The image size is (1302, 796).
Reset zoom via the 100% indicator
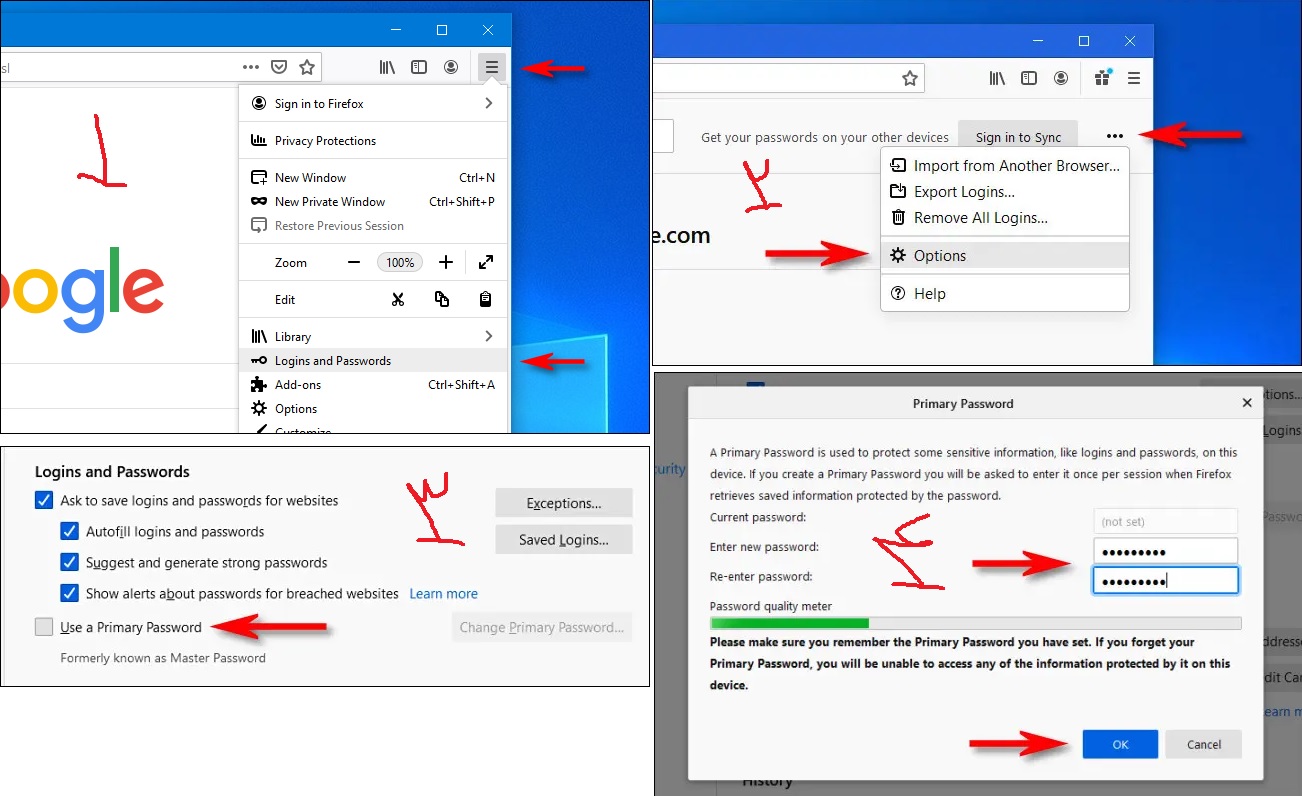pyautogui.click(x=400, y=262)
